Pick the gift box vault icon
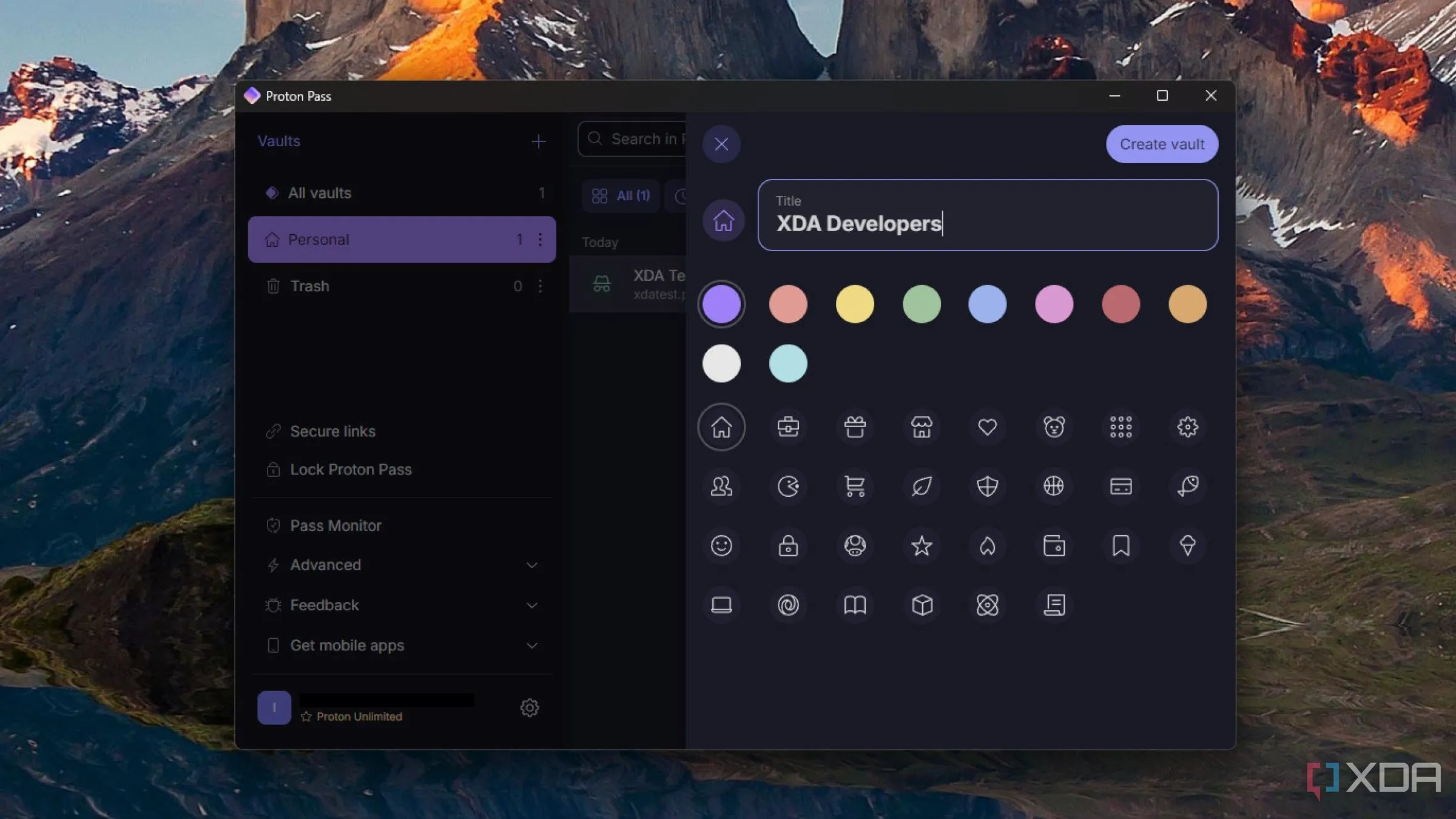Viewport: 1456px width, 819px height. (x=855, y=427)
